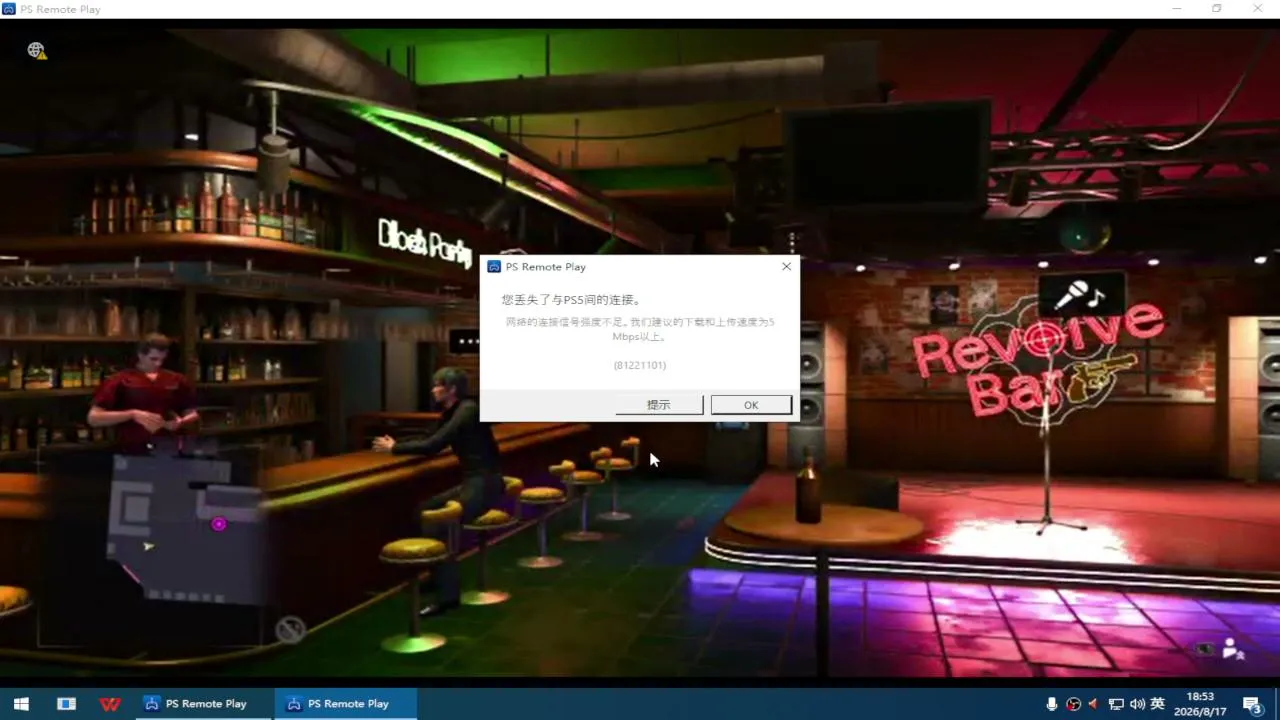Click the 提示 button in the dialog
The height and width of the screenshot is (720, 1280).
click(658, 405)
